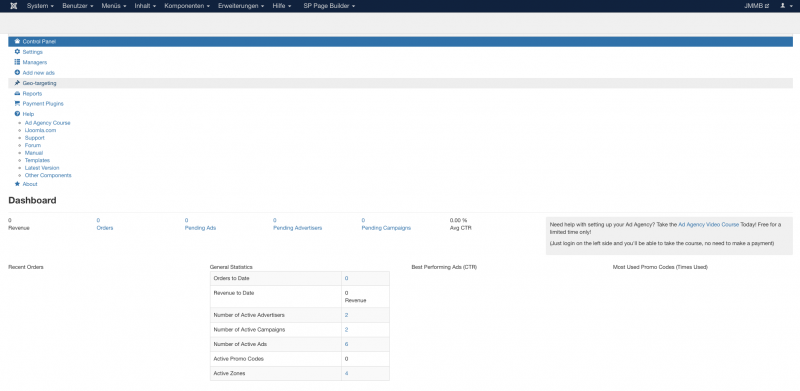Open the Benutzer dropdown menu
The image size is (800, 391).
[x=78, y=6]
